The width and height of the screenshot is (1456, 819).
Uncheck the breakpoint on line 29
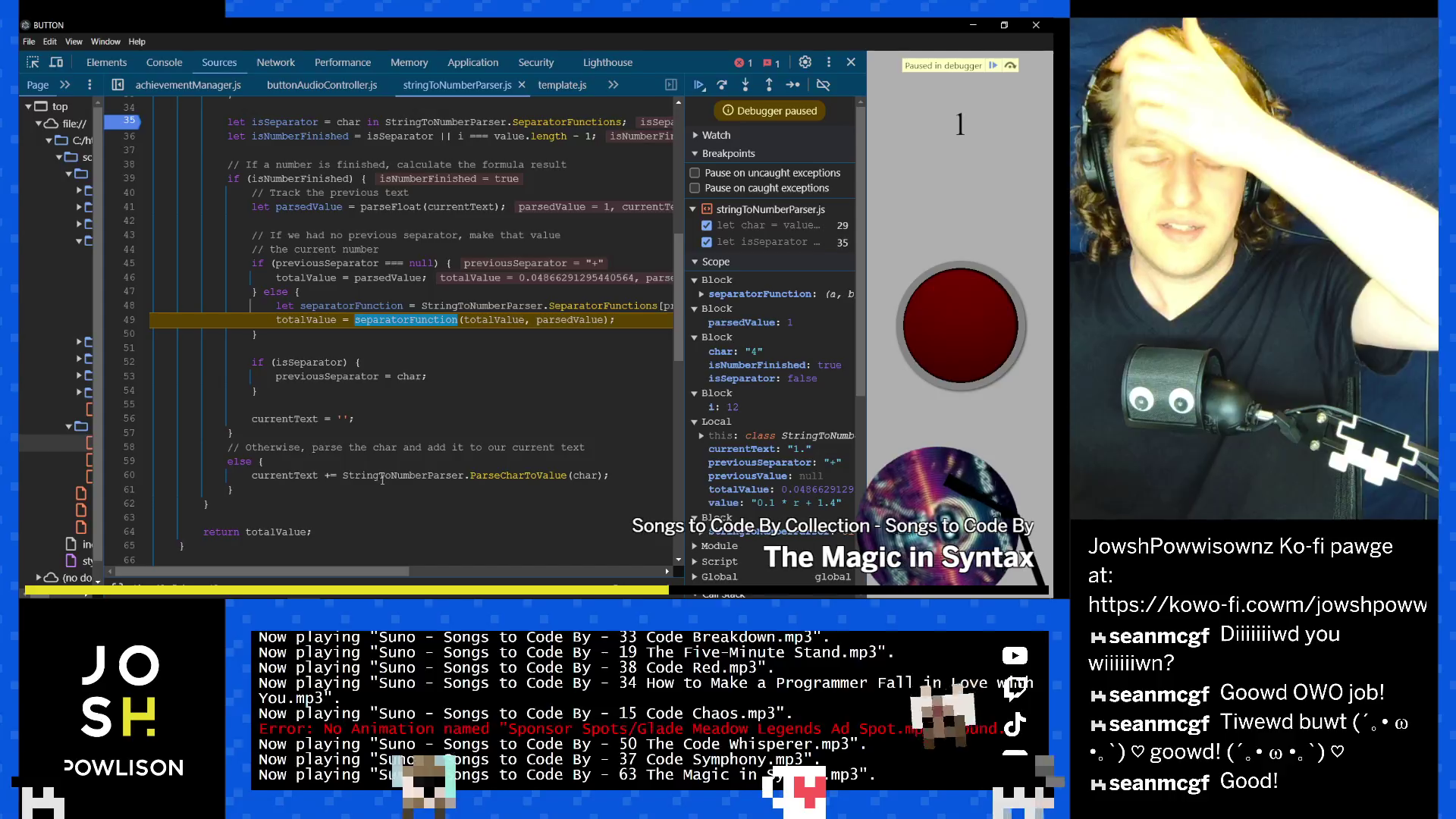(x=707, y=225)
